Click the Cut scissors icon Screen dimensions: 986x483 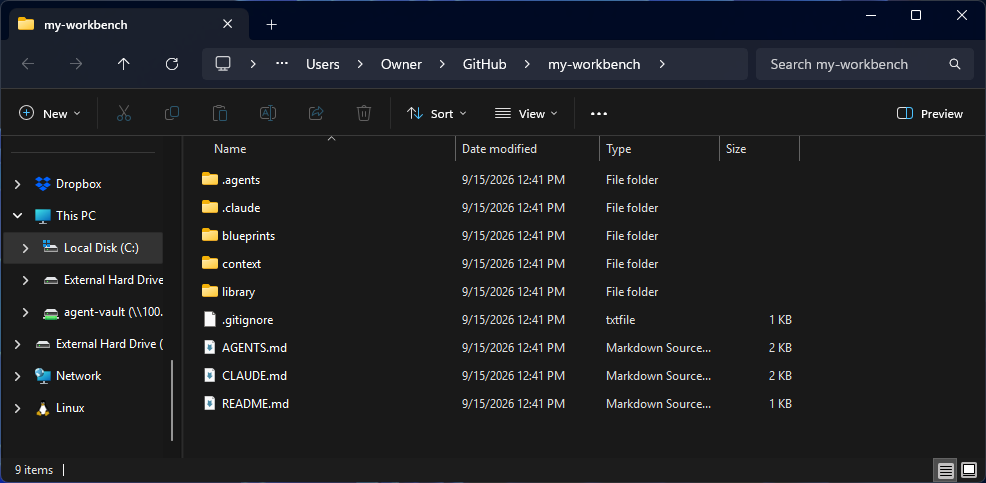click(x=124, y=114)
